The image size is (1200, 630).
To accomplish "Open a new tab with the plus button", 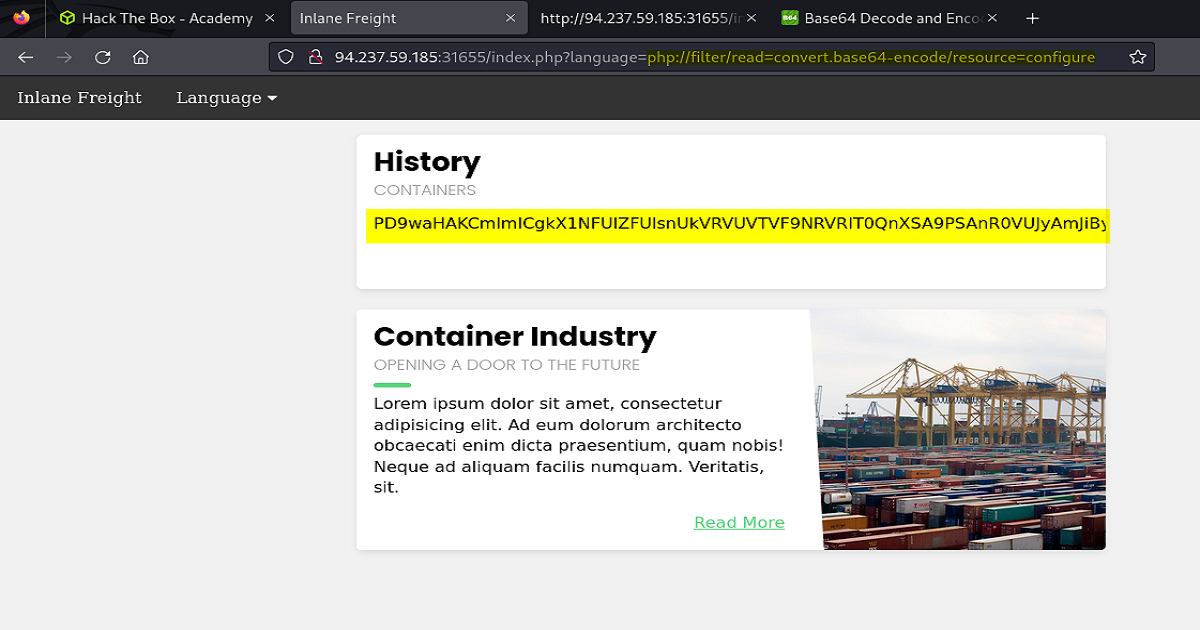I will [1033, 18].
